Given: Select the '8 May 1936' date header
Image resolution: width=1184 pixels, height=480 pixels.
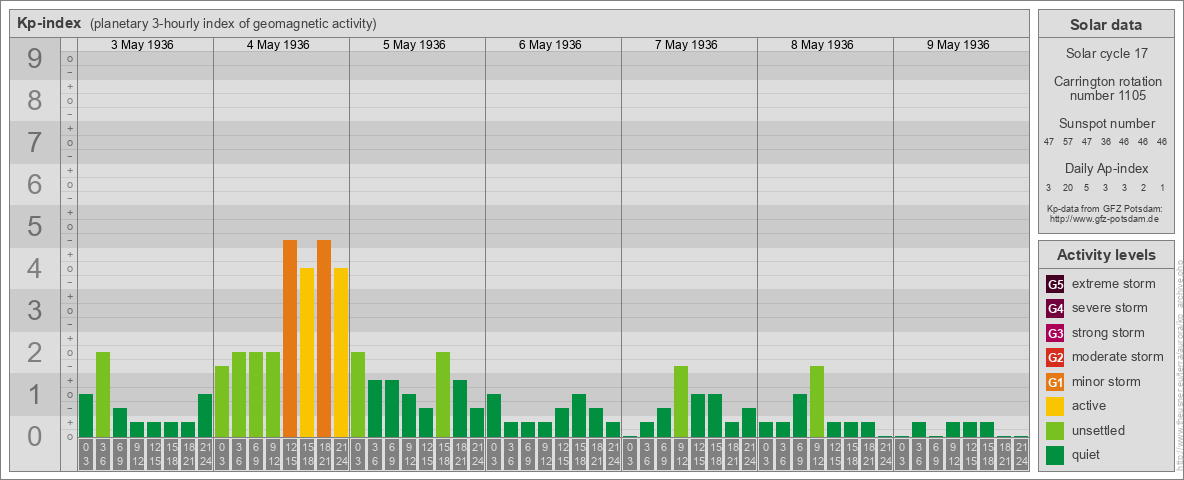Looking at the screenshot, I should [822, 45].
